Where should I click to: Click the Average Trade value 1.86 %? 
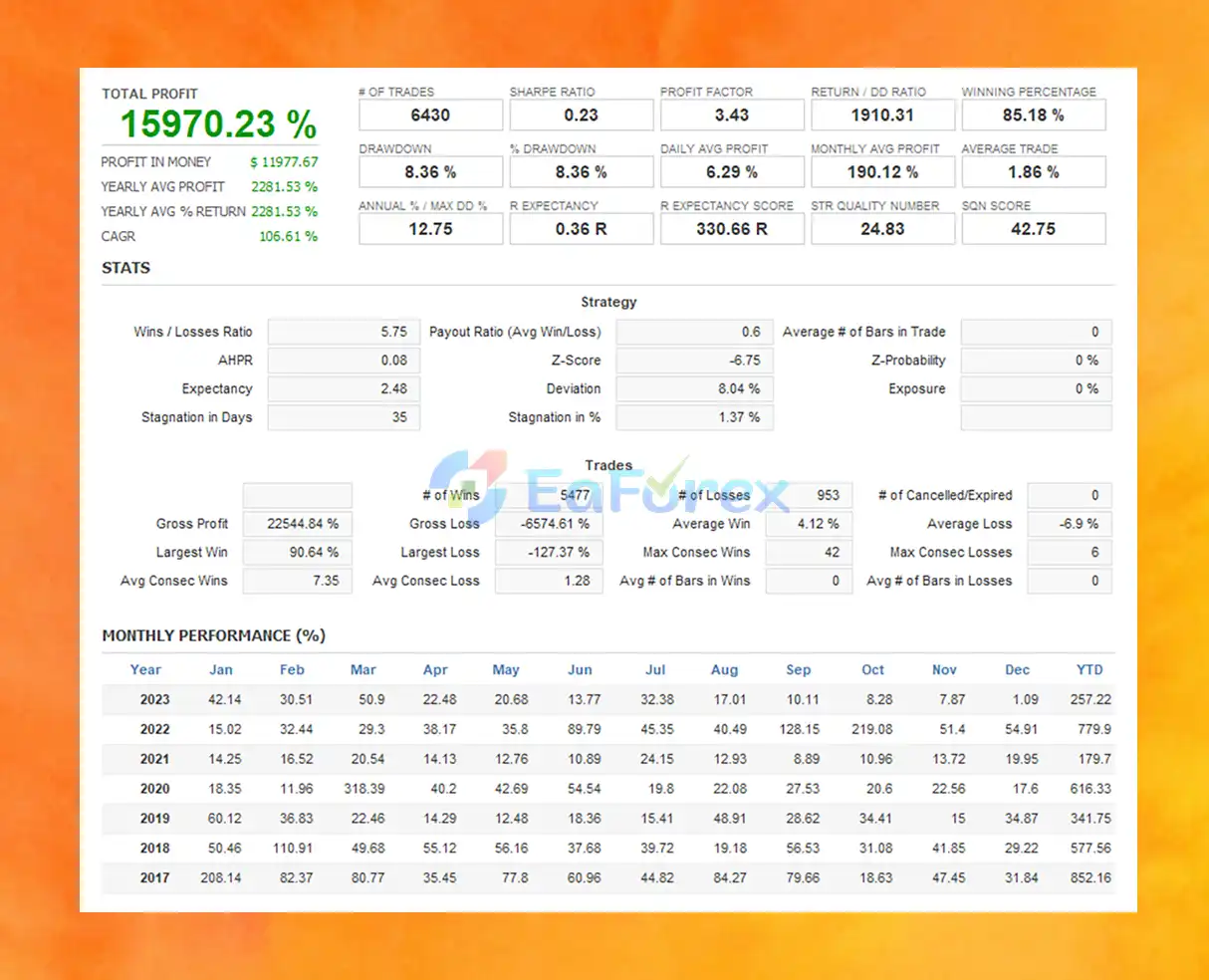[1033, 171]
